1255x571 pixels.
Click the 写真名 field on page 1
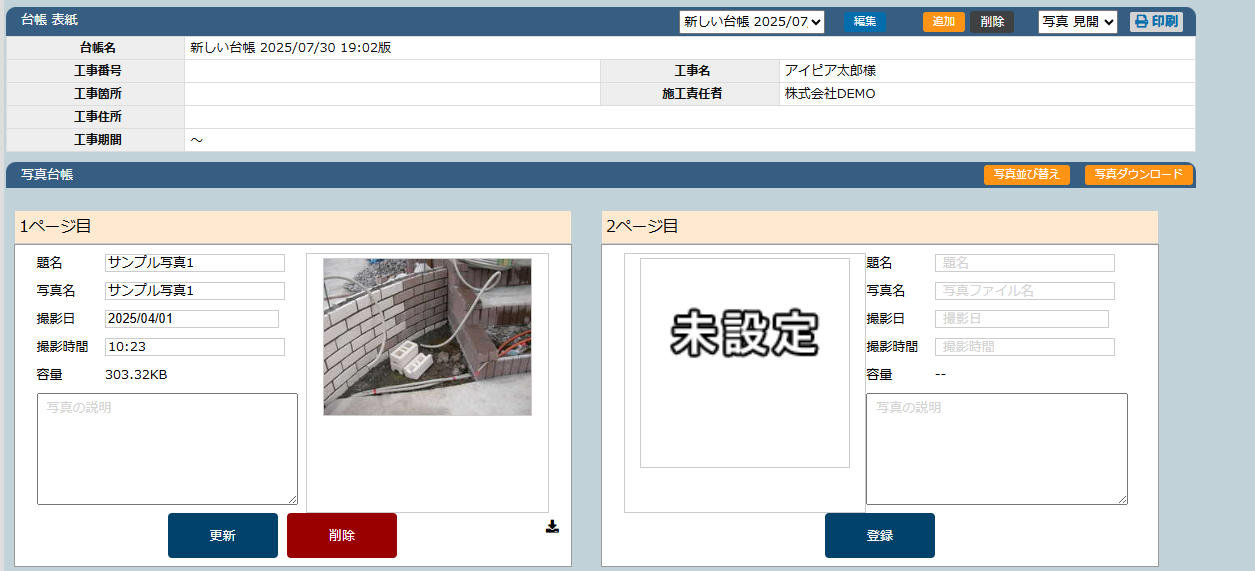(195, 291)
